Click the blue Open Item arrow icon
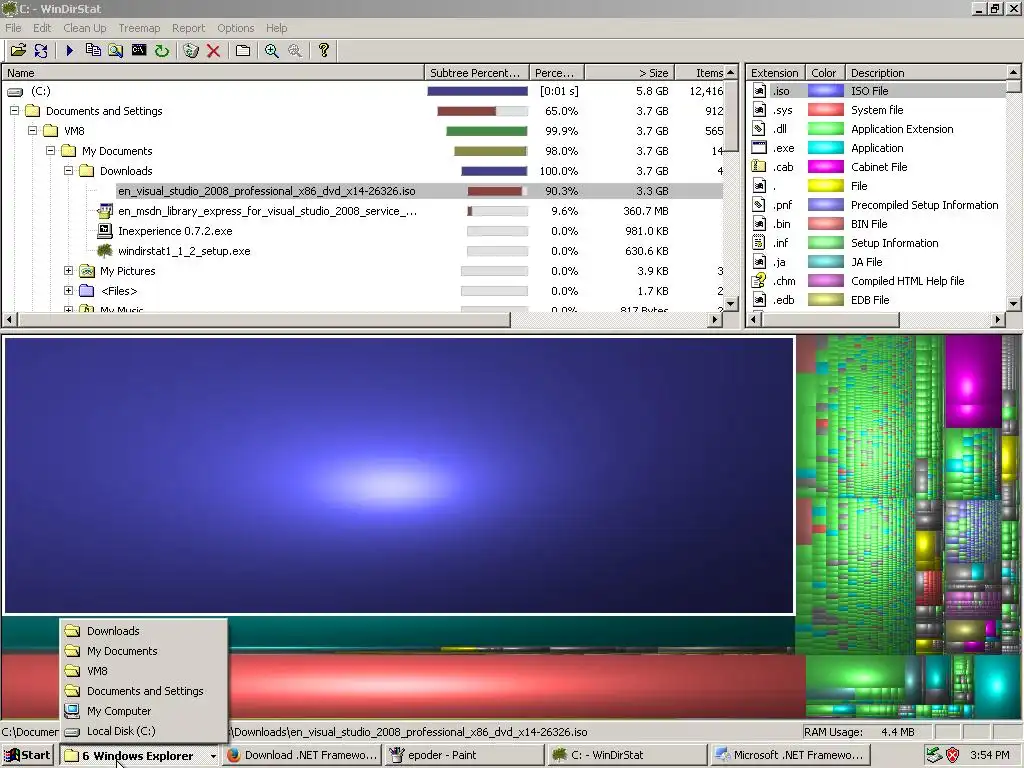Screen dimensions: 1024x768 [70, 50]
